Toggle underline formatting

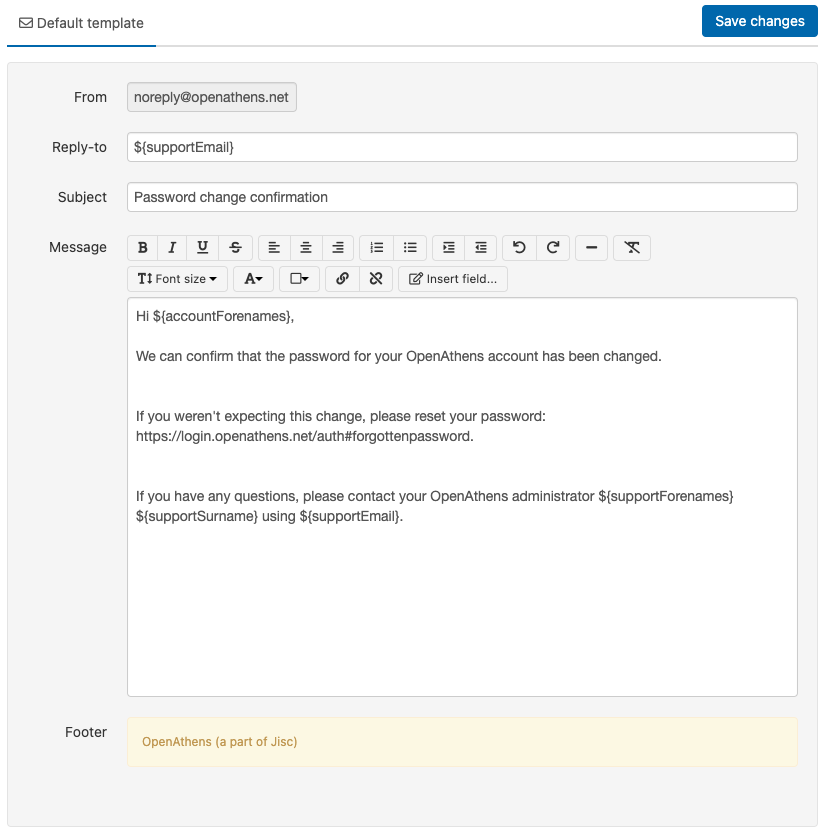(203, 248)
